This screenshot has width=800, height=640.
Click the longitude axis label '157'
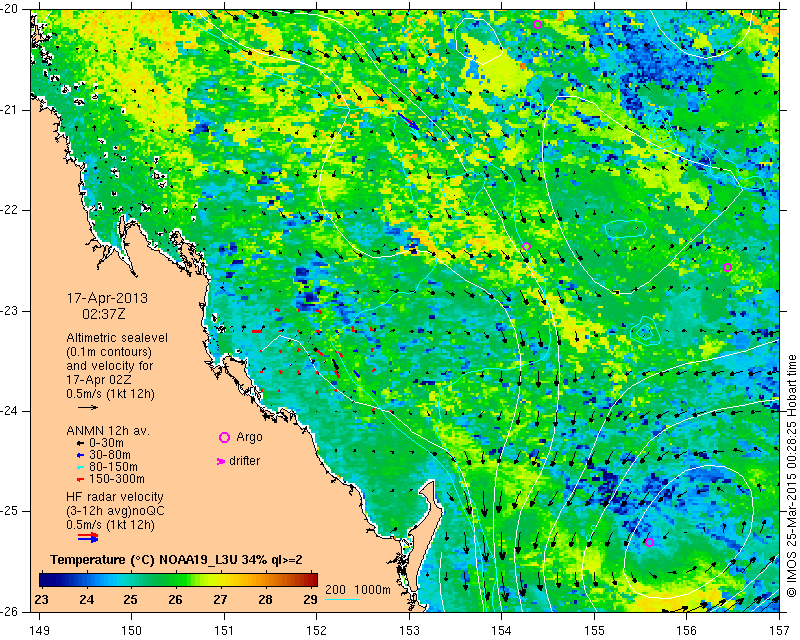click(x=779, y=631)
